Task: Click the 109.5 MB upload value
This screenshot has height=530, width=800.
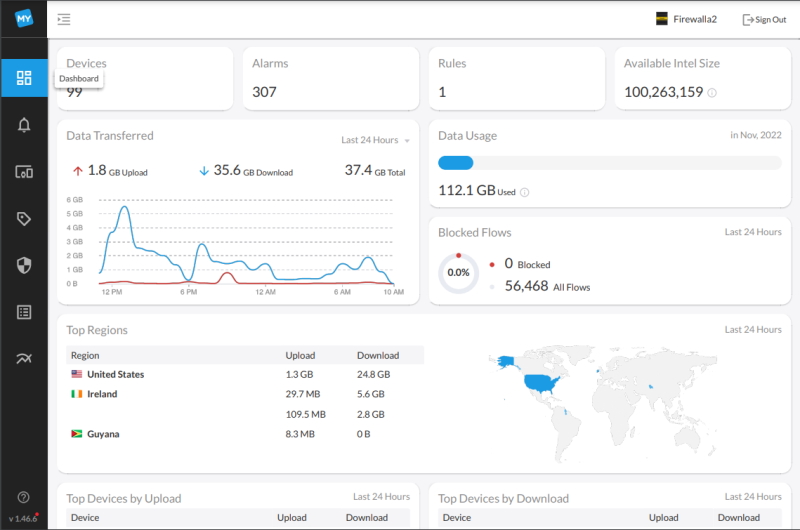Action: click(x=305, y=414)
